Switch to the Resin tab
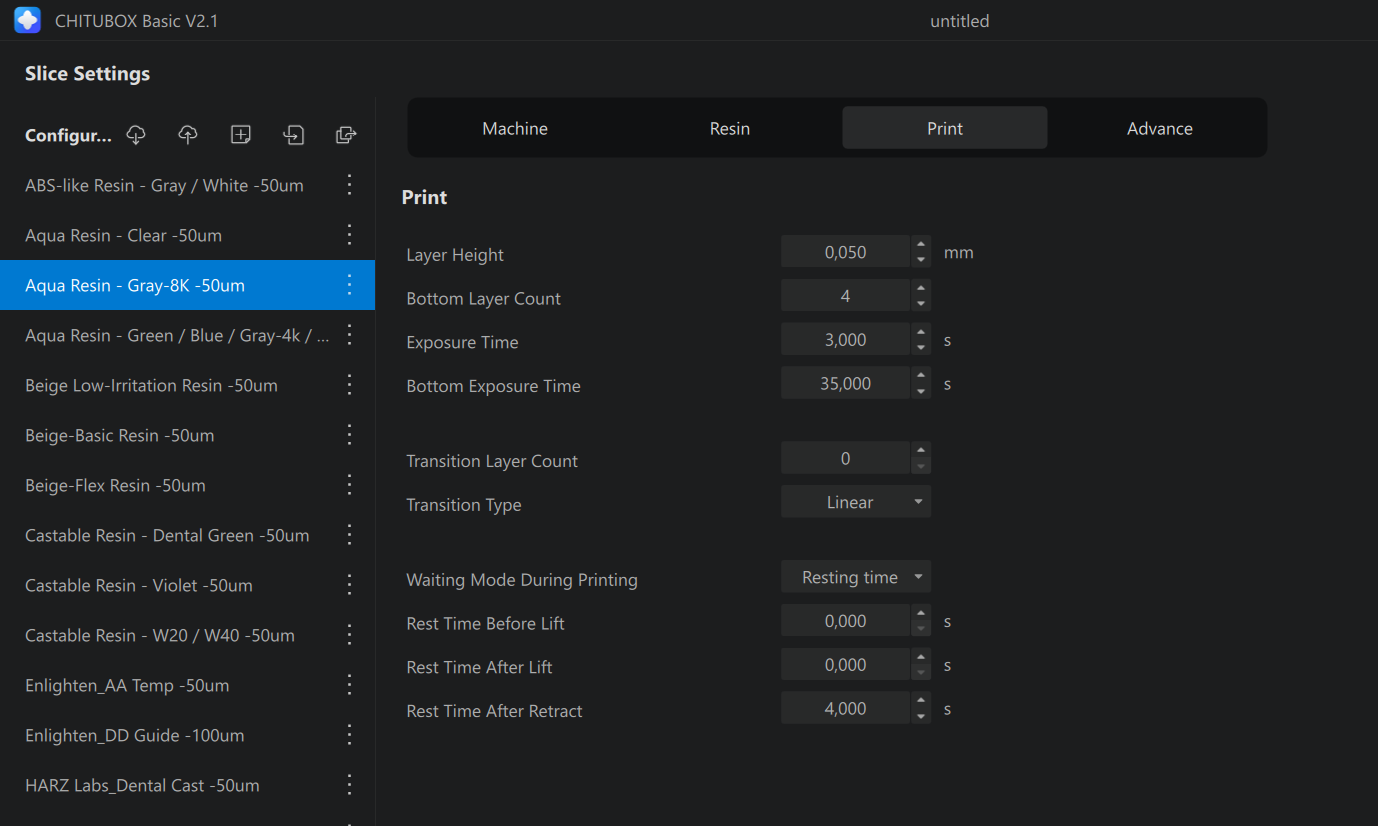This screenshot has width=1378, height=826. pos(730,128)
